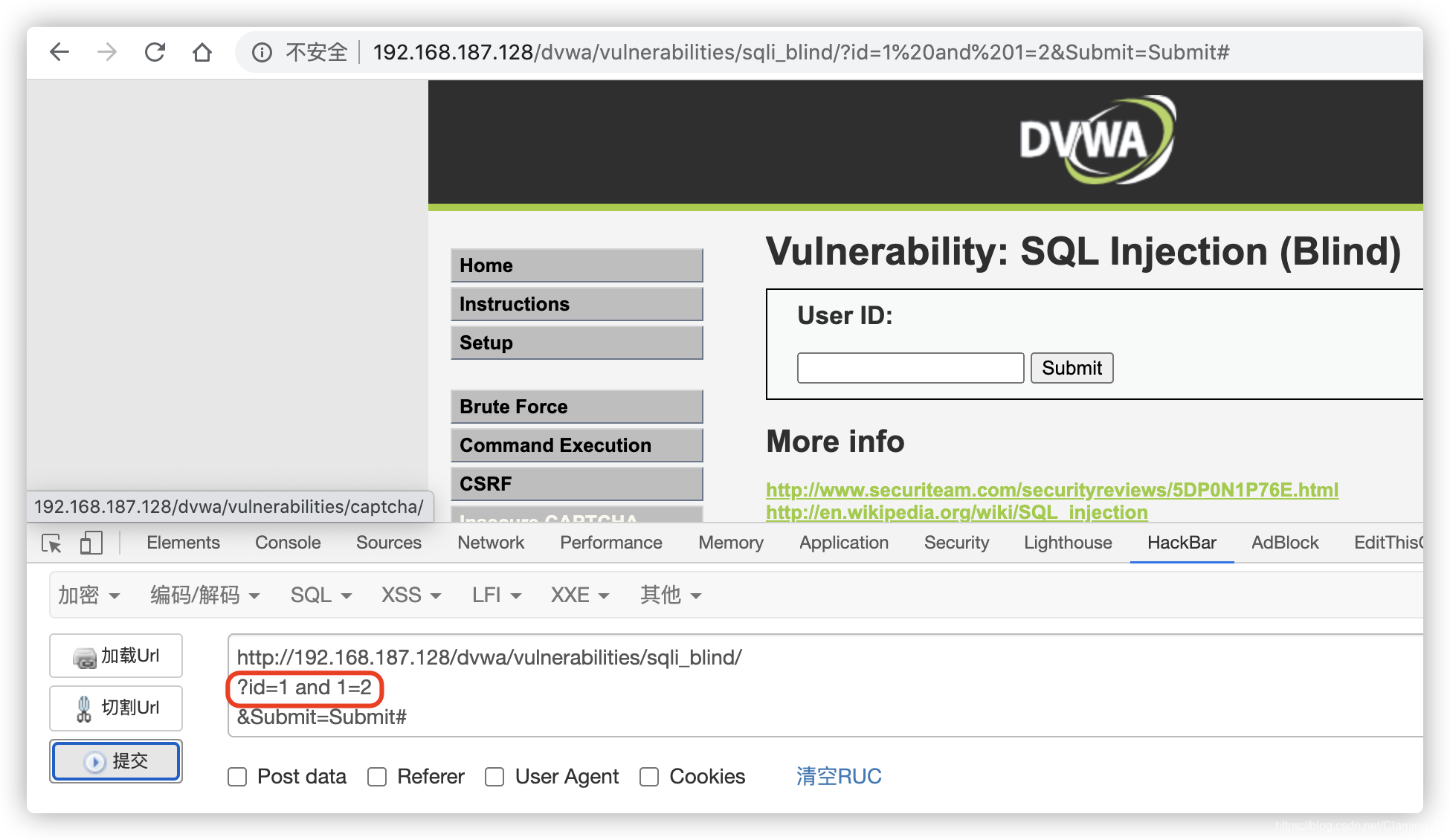Expand the 编码/解码 dropdown
1450x840 pixels.
tap(204, 595)
